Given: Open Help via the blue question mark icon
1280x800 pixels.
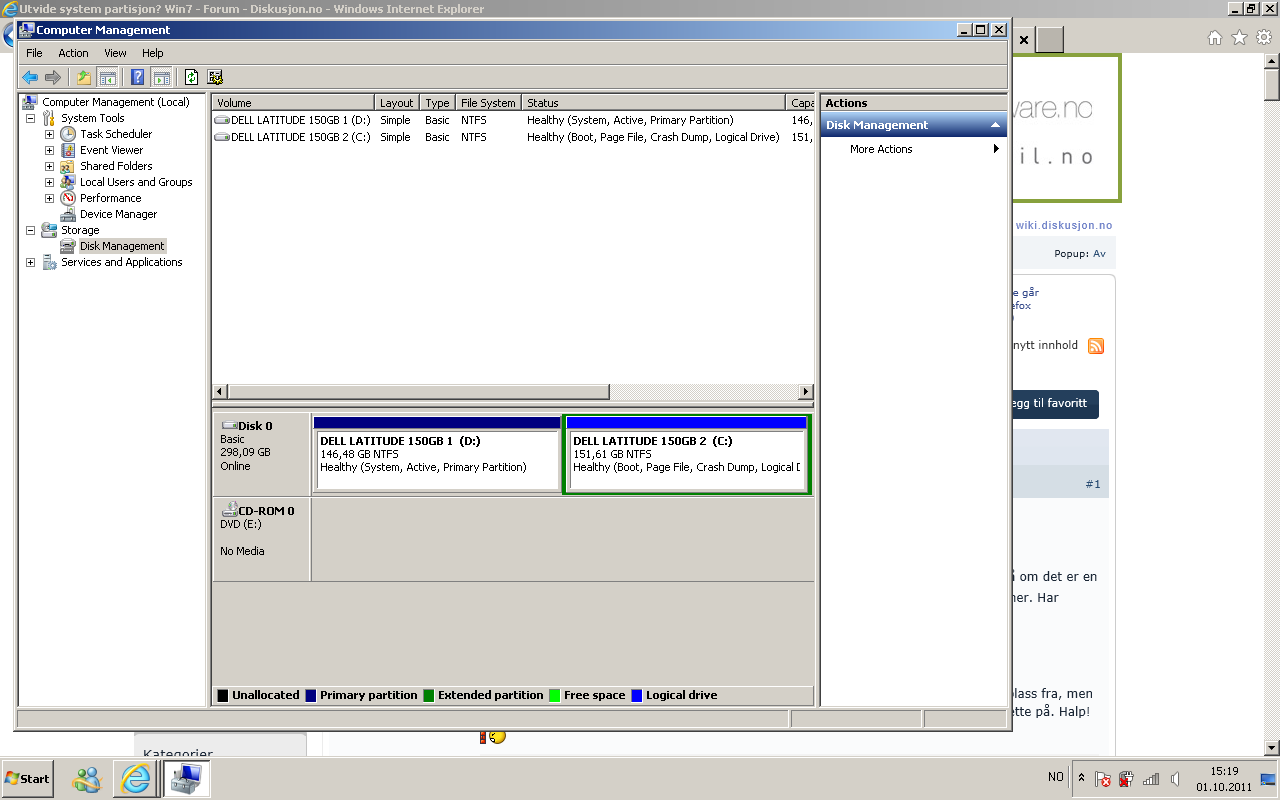Looking at the screenshot, I should tap(138, 77).
